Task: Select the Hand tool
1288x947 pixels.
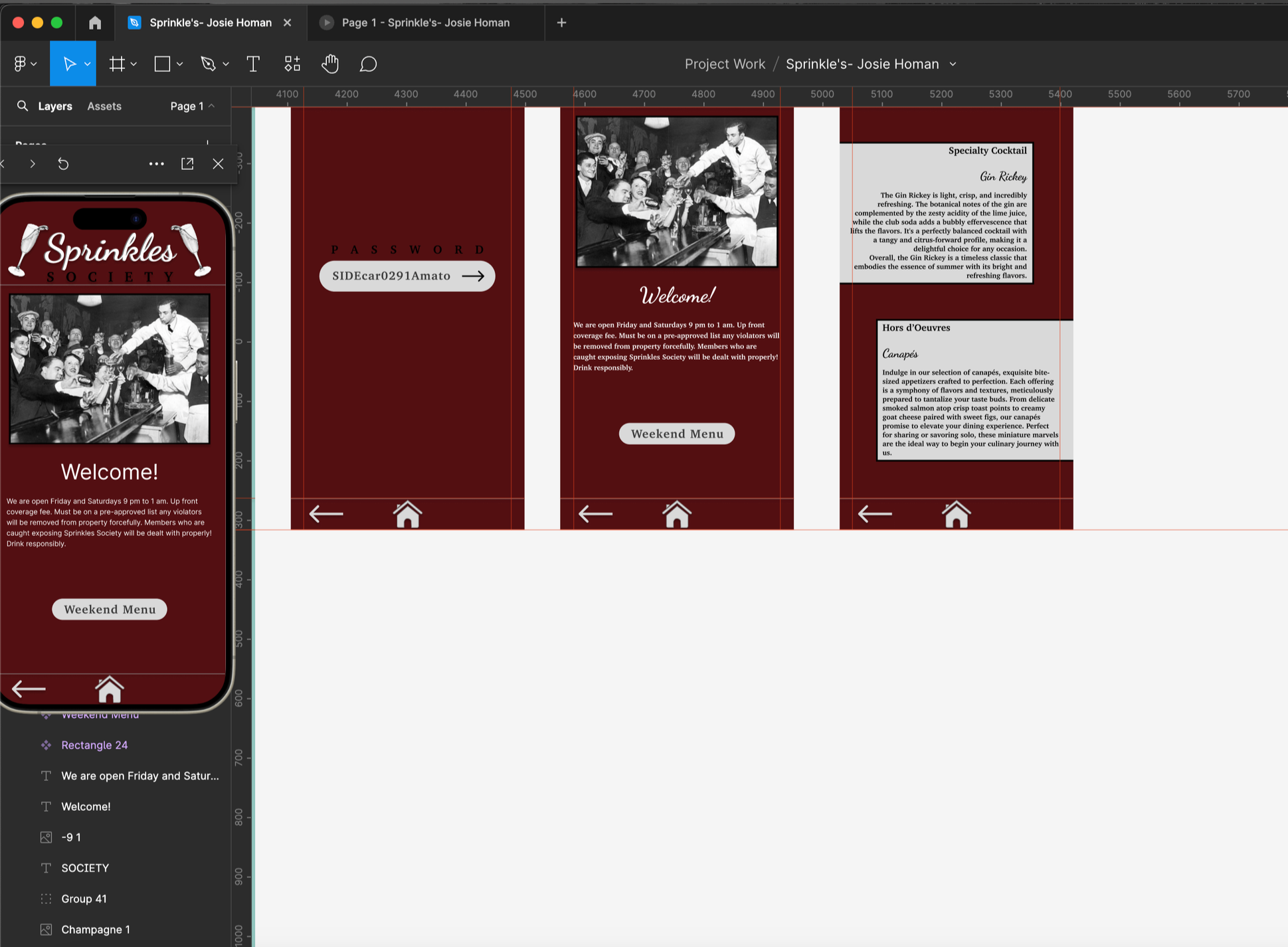Action: pos(330,64)
